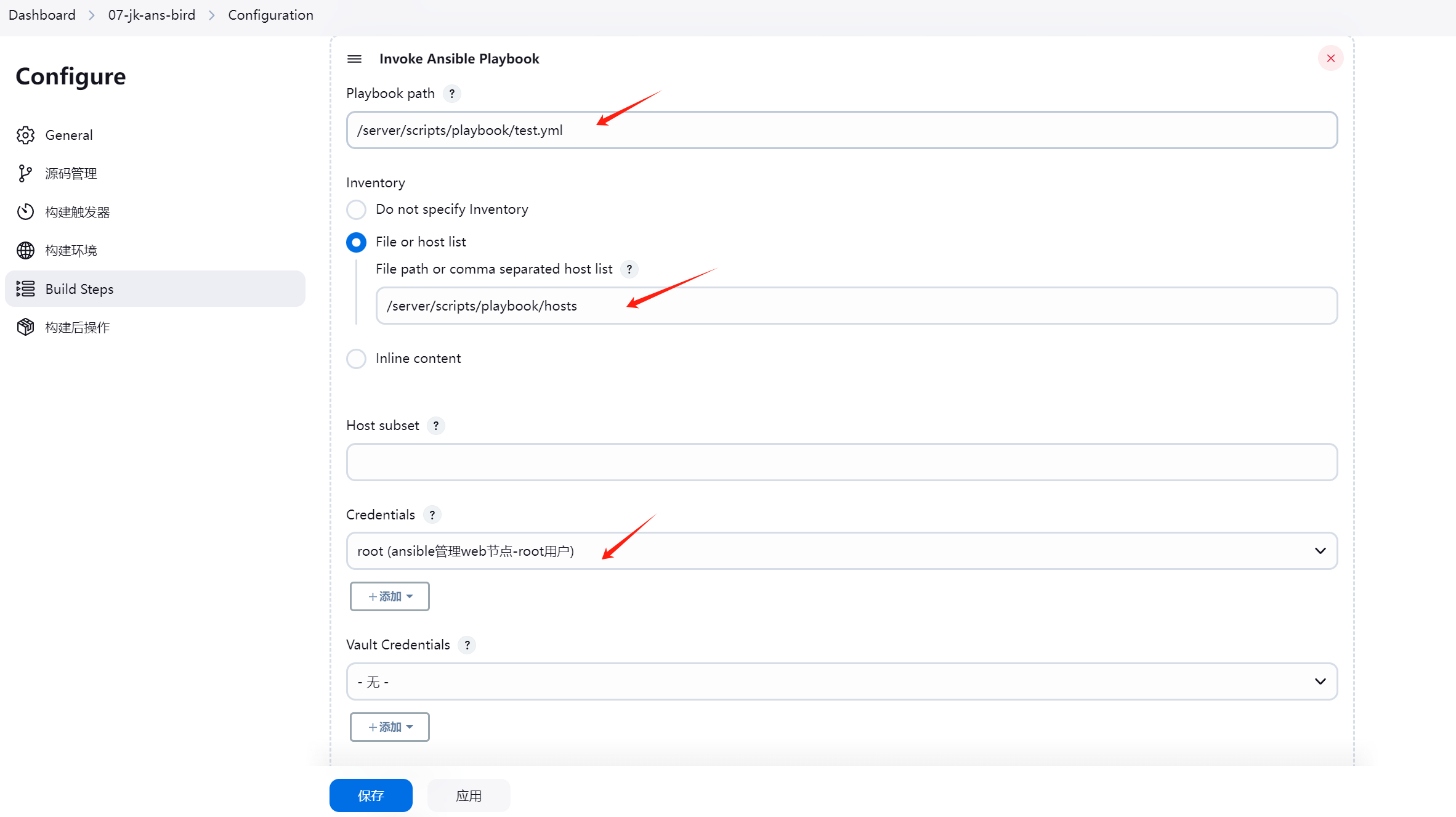Viewport: 1456px width, 817px height.
Task: Expand the 添加 button under Vault Credentials
Action: pos(389,727)
